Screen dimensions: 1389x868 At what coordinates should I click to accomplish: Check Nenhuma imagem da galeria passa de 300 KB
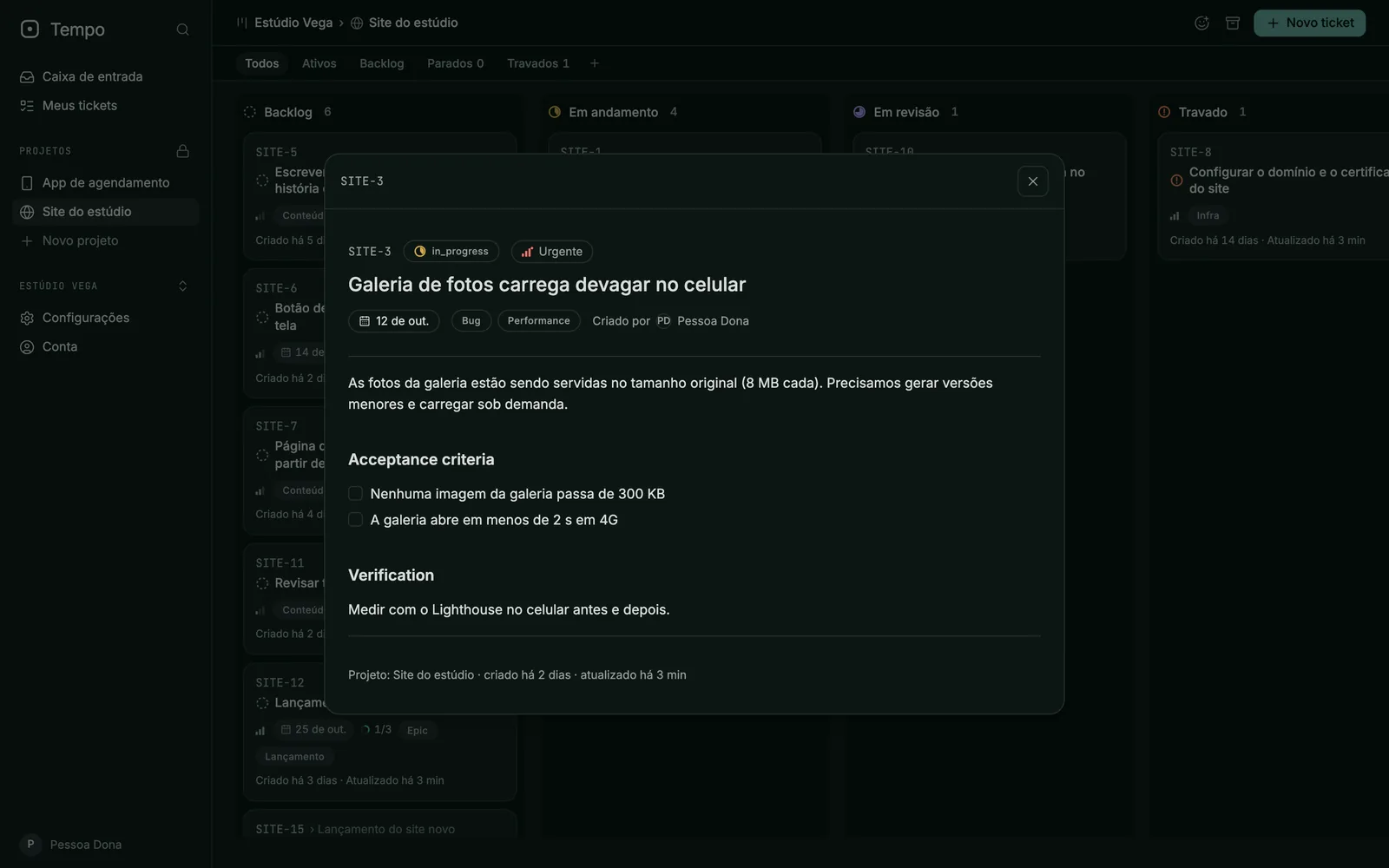pos(356,494)
